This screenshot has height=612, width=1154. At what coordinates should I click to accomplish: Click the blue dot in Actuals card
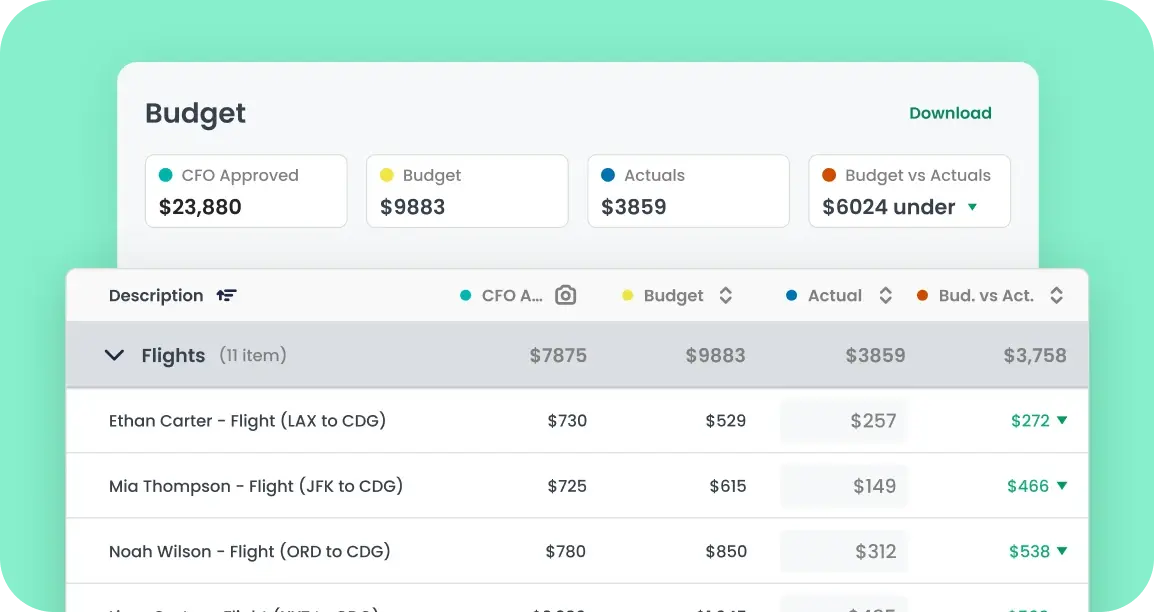(x=608, y=175)
